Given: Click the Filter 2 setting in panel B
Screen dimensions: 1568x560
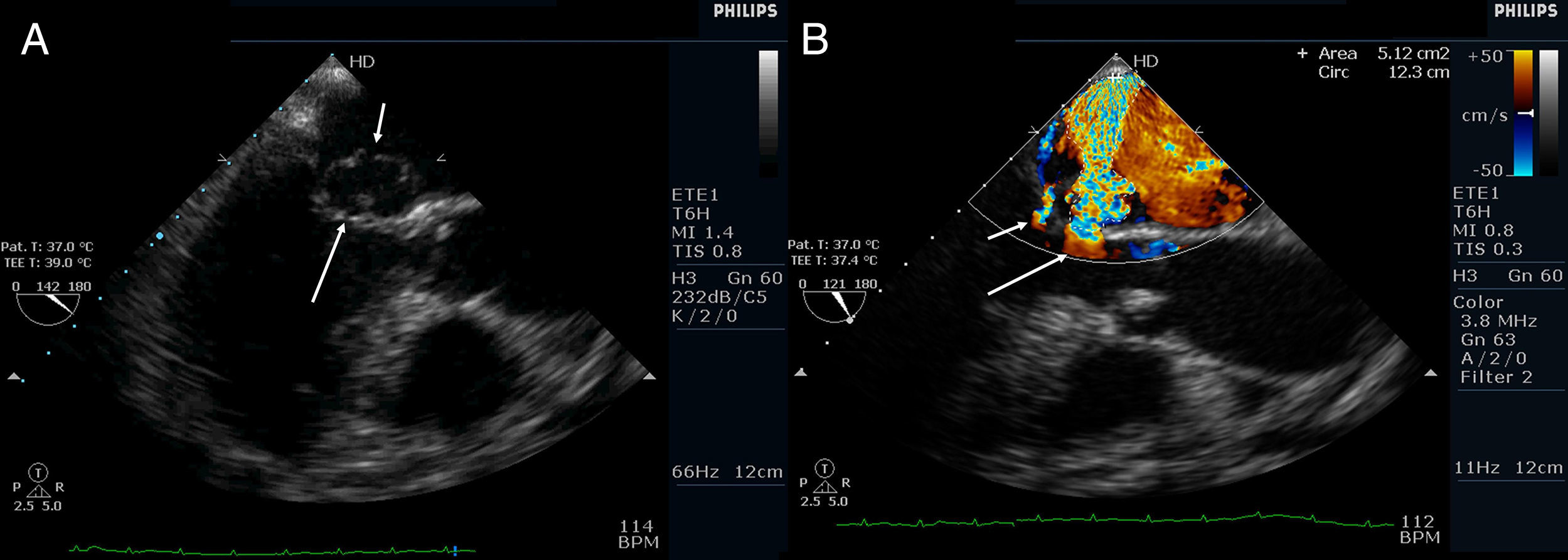Looking at the screenshot, I should [x=1496, y=377].
